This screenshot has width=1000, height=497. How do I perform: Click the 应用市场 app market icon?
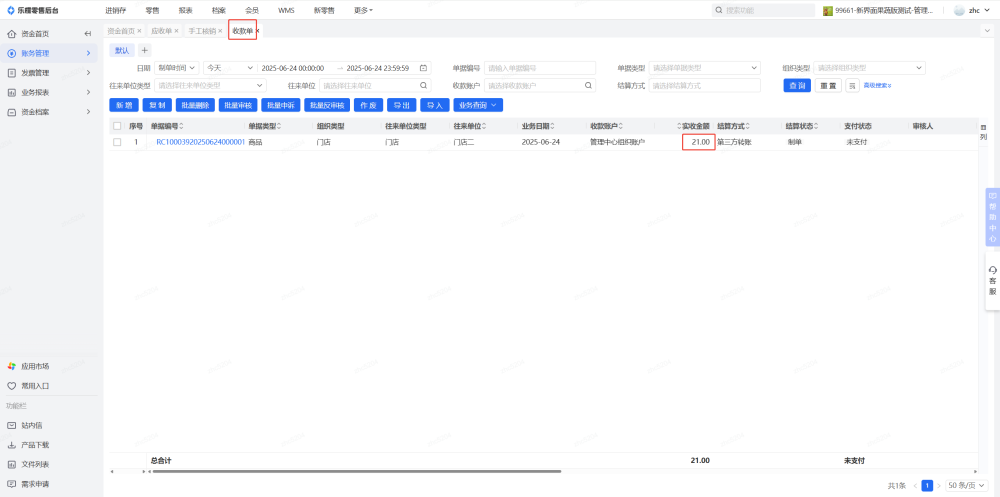click(x=12, y=366)
